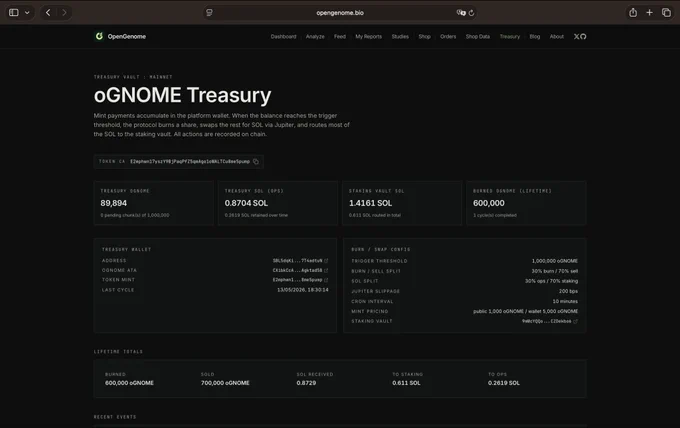680x428 pixels.
Task: Open the translate icon in the address bar
Action: click(x=461, y=13)
